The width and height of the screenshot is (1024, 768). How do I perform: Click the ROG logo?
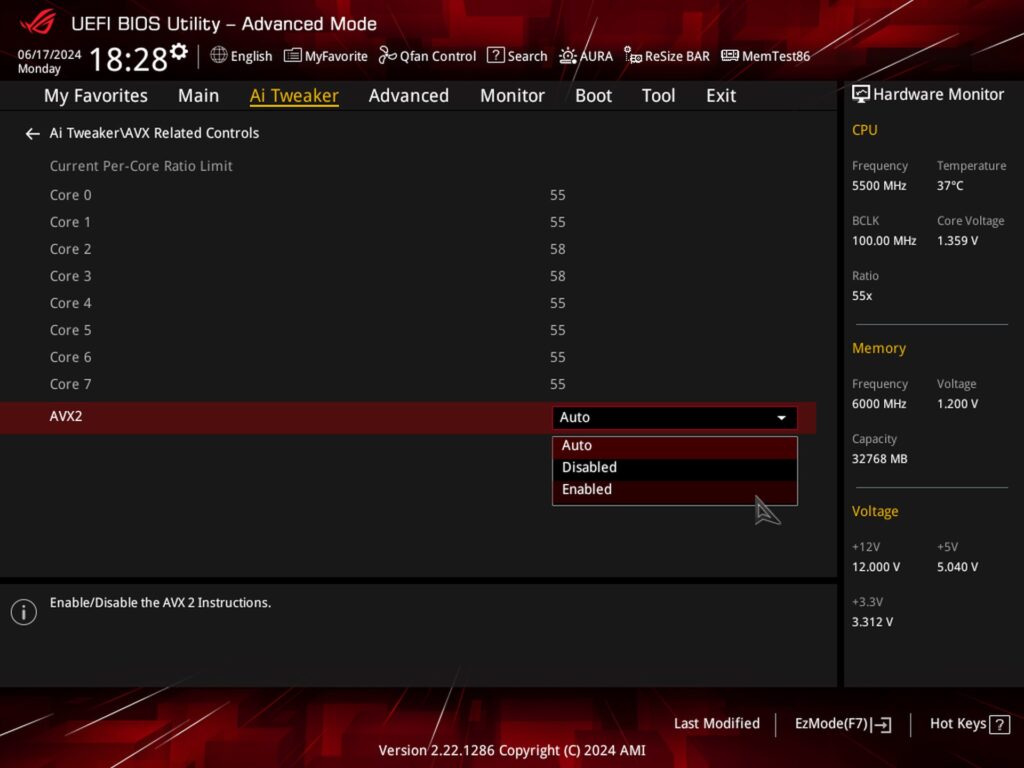(38, 23)
